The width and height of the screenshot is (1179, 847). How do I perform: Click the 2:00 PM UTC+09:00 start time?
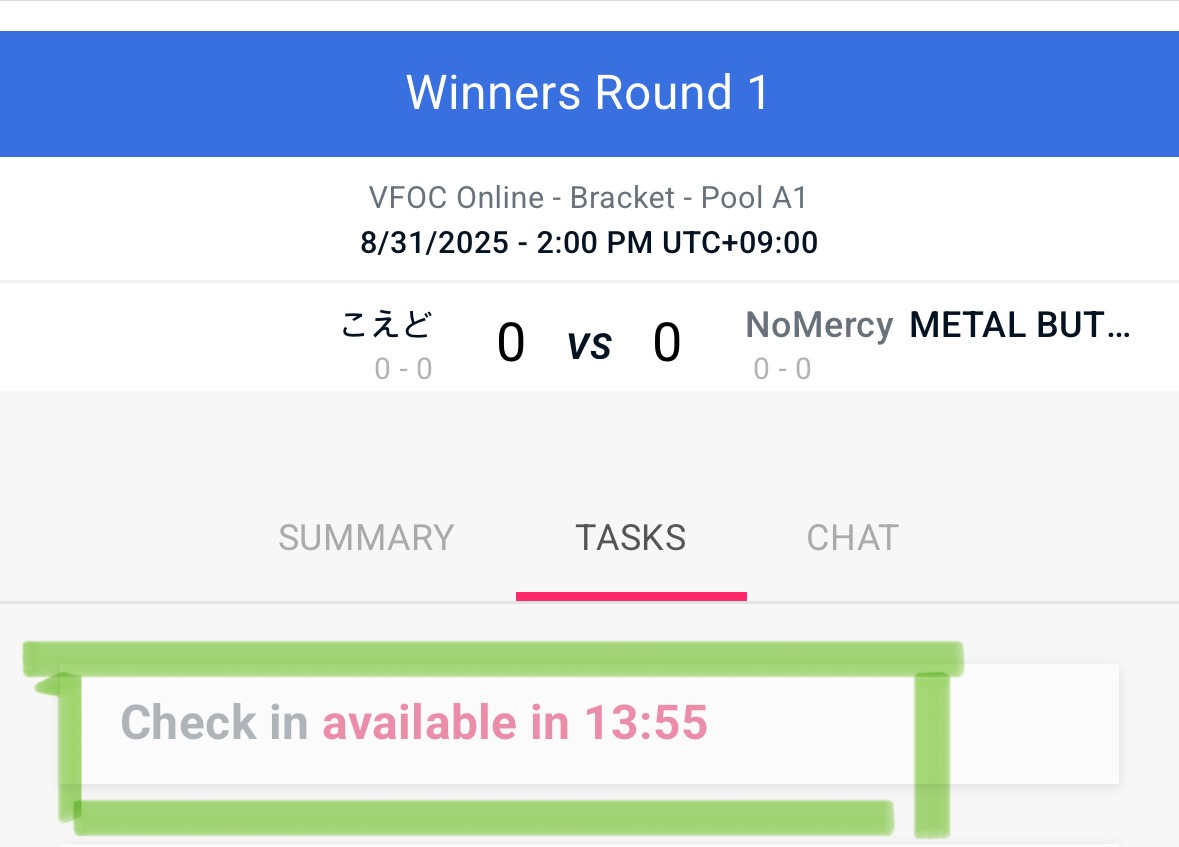point(677,243)
